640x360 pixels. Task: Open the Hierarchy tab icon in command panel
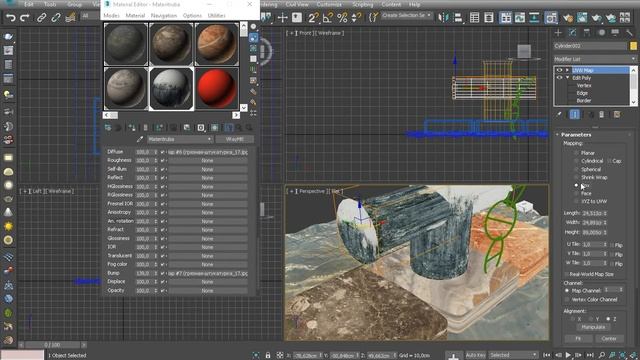tap(587, 33)
